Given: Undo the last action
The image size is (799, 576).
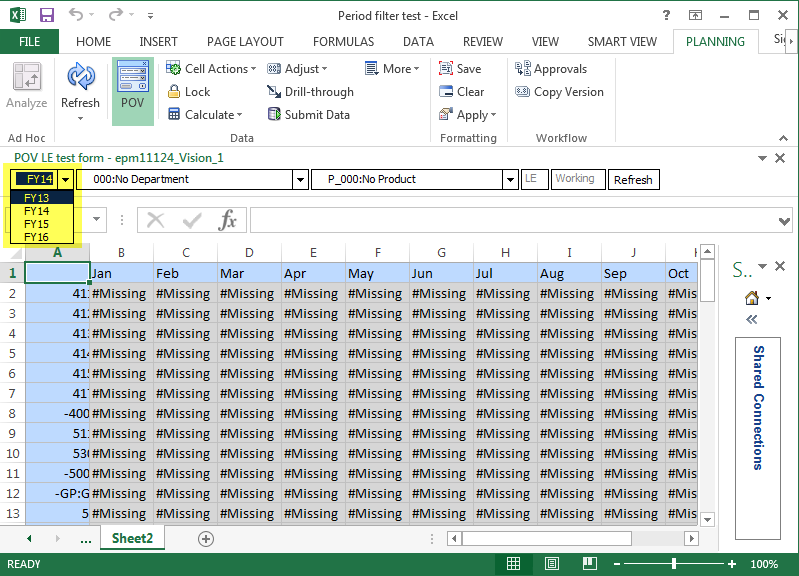Looking at the screenshot, I should (75, 15).
